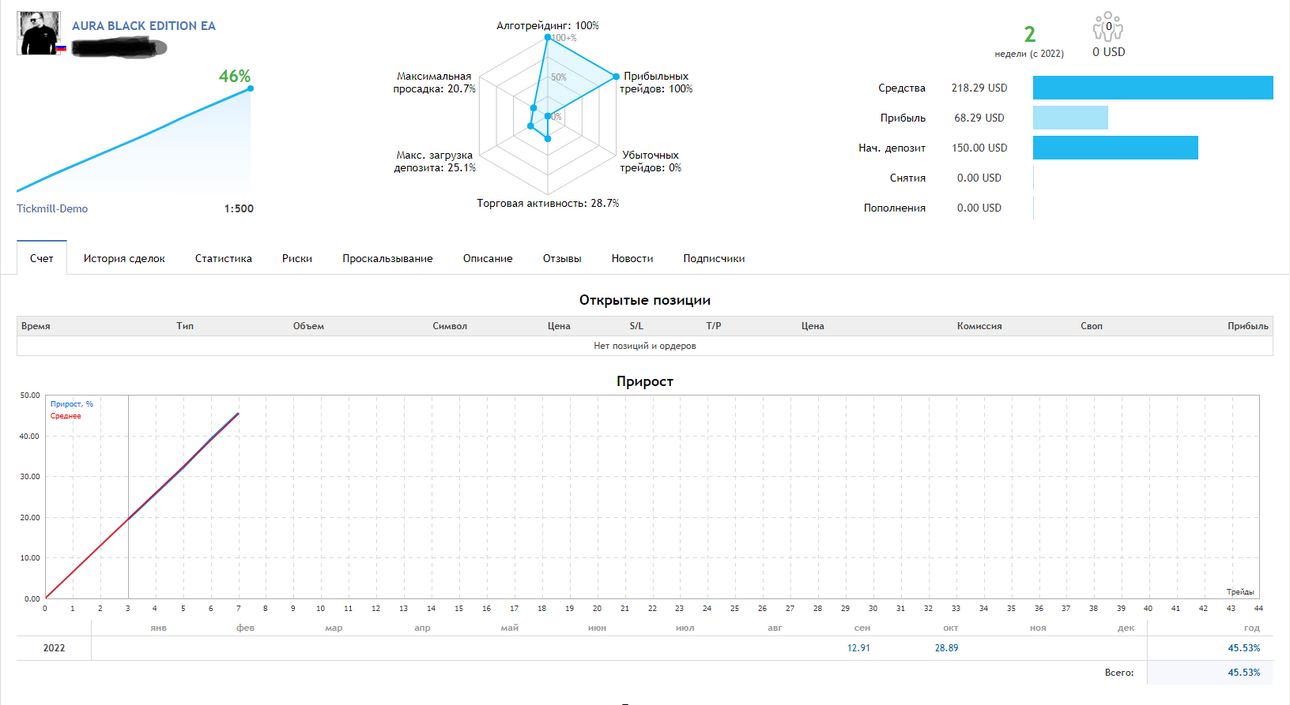Open the История сделок tab
Viewport: 1290px width, 705px height.
[124, 258]
